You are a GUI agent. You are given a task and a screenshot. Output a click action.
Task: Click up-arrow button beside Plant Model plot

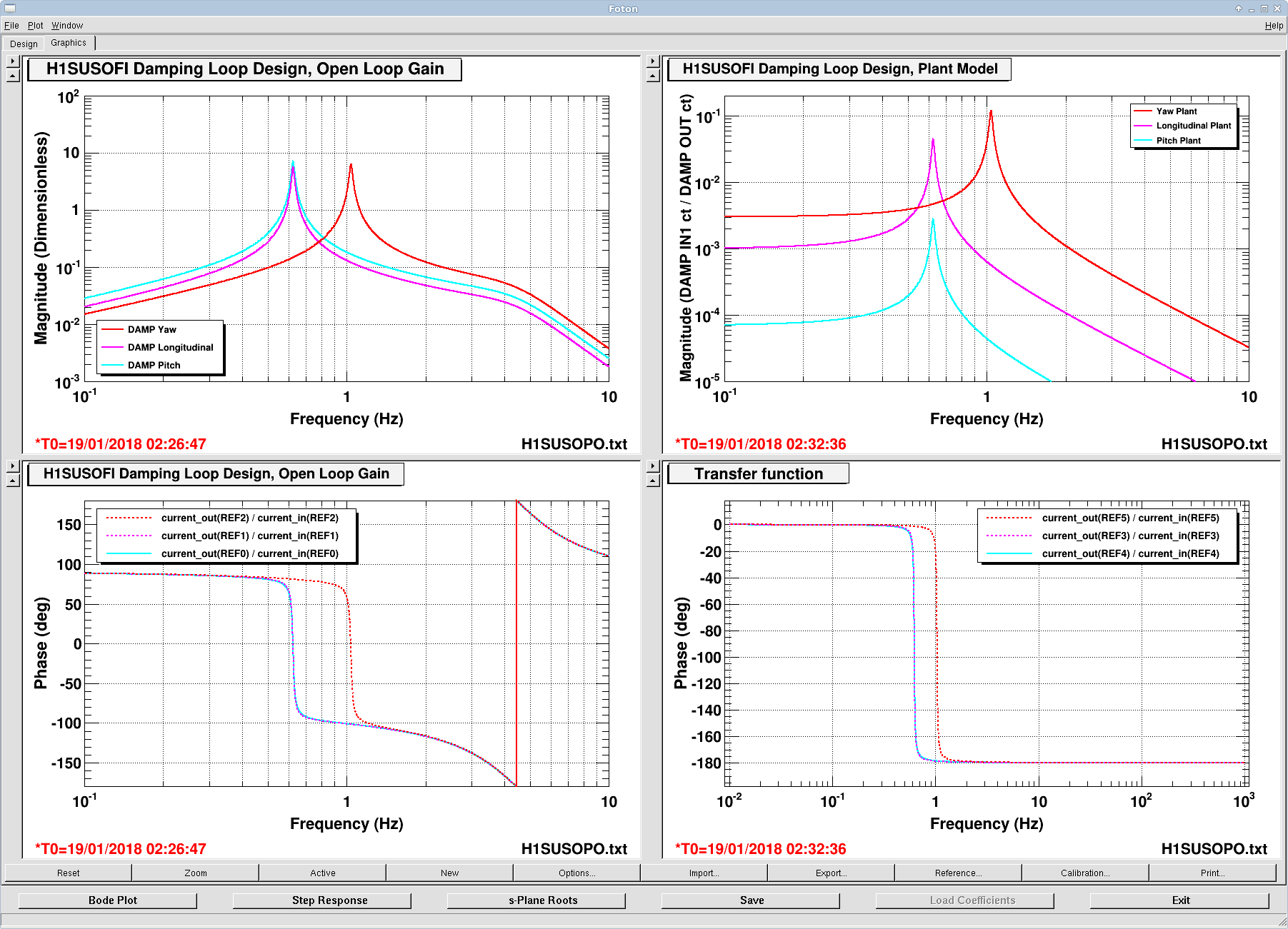pos(653,76)
